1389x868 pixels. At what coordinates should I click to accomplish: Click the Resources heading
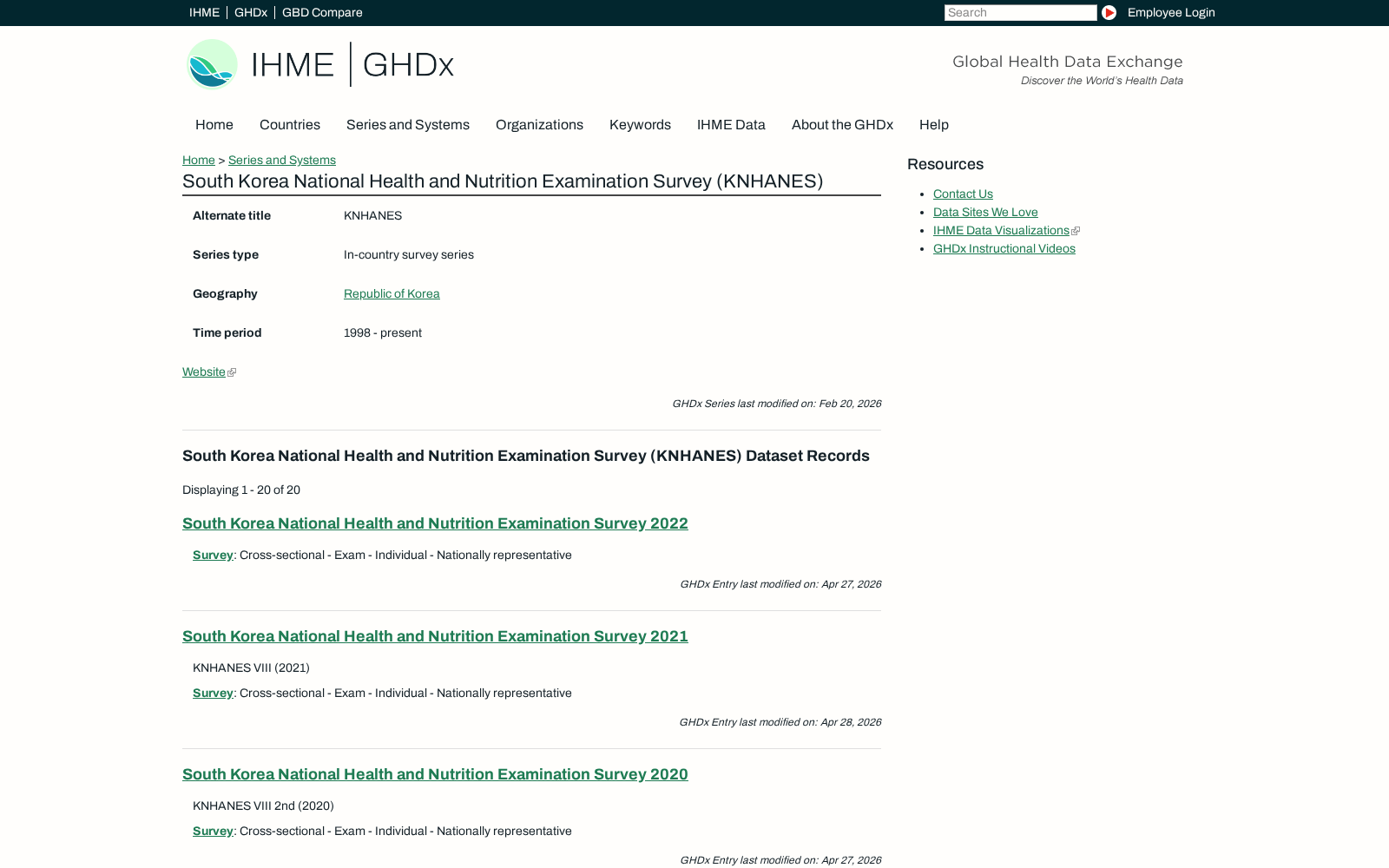[x=945, y=164]
